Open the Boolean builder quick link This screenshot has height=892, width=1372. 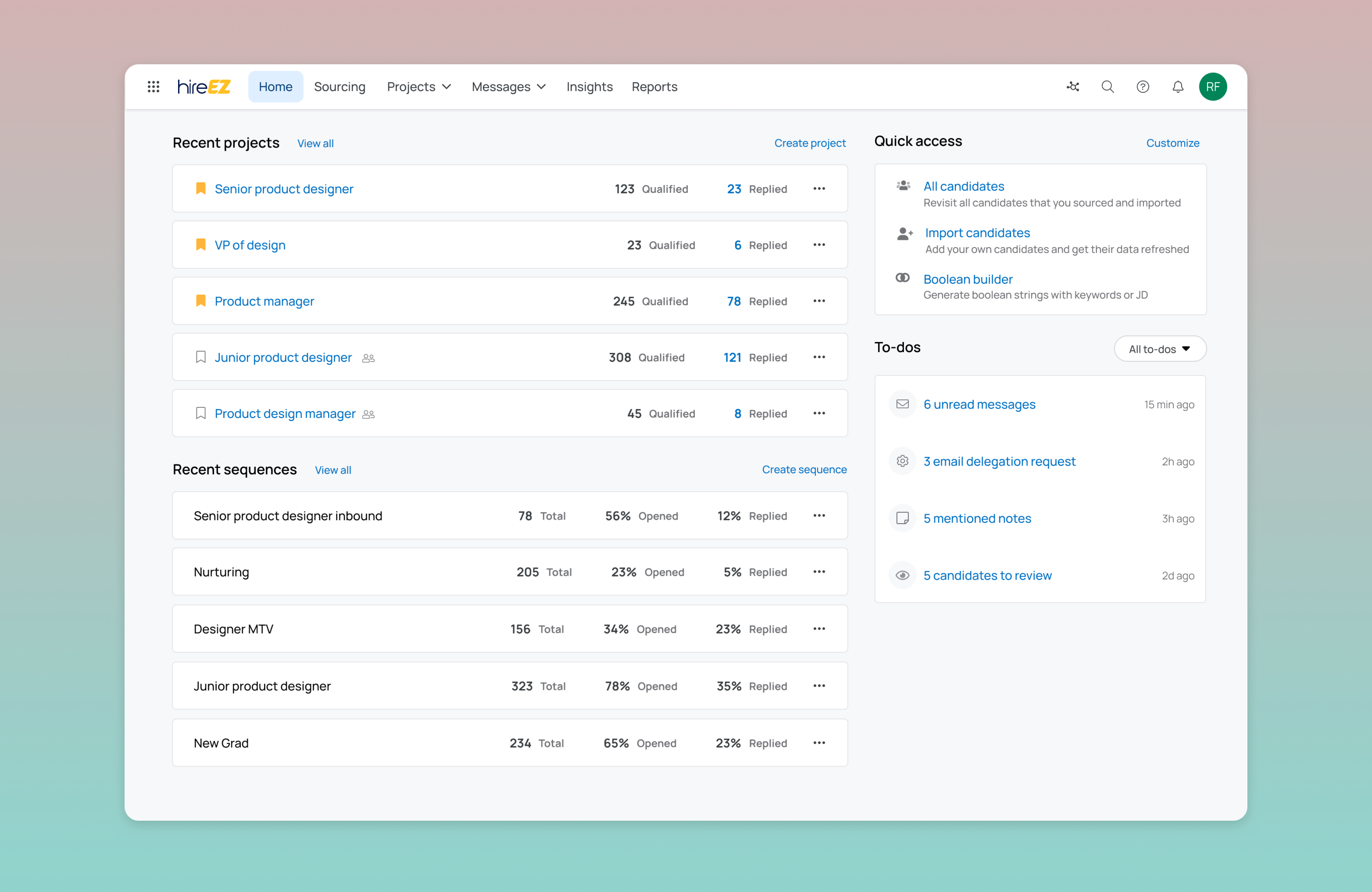pos(967,279)
